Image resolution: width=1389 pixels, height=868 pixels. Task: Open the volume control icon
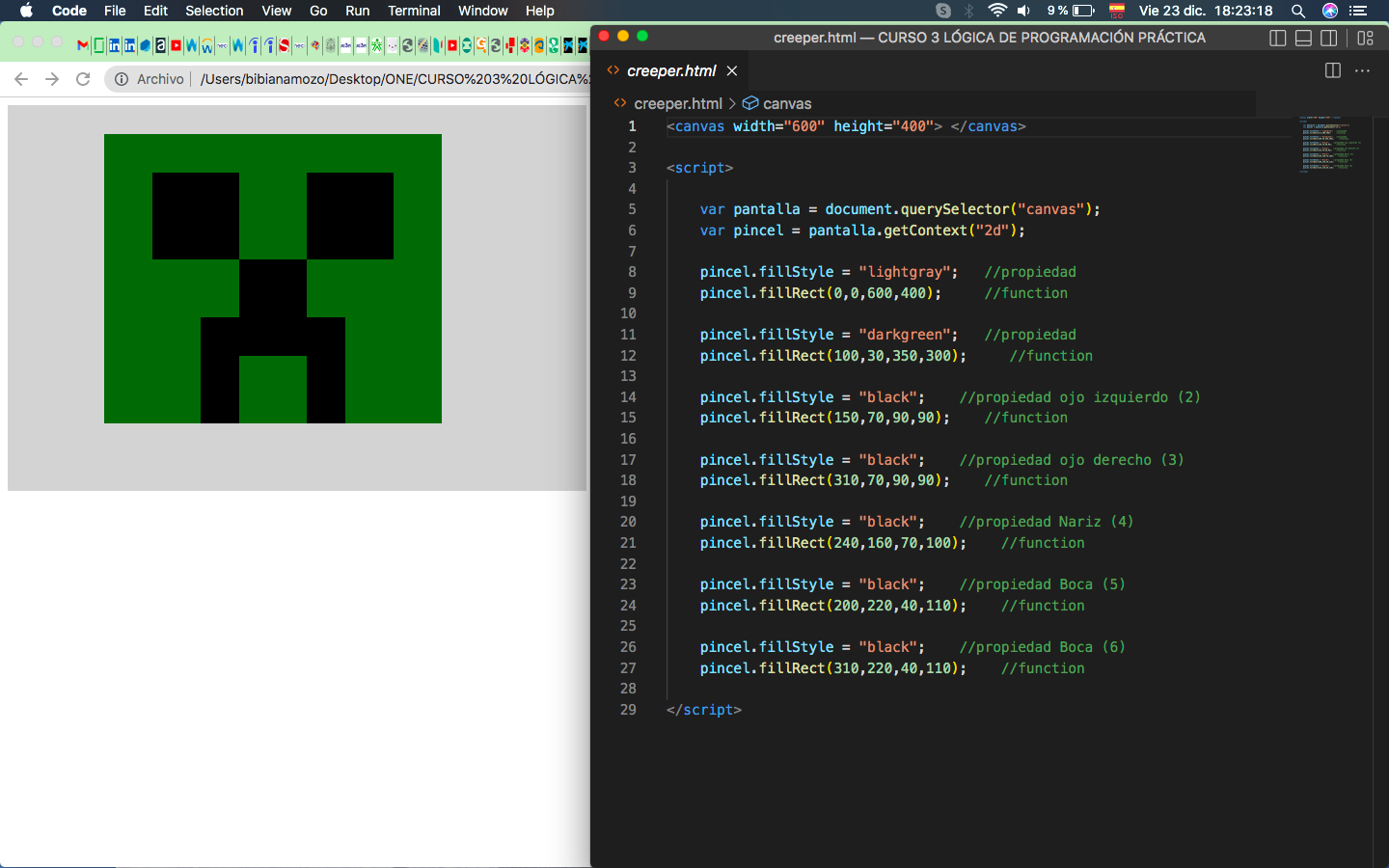coord(1024,11)
